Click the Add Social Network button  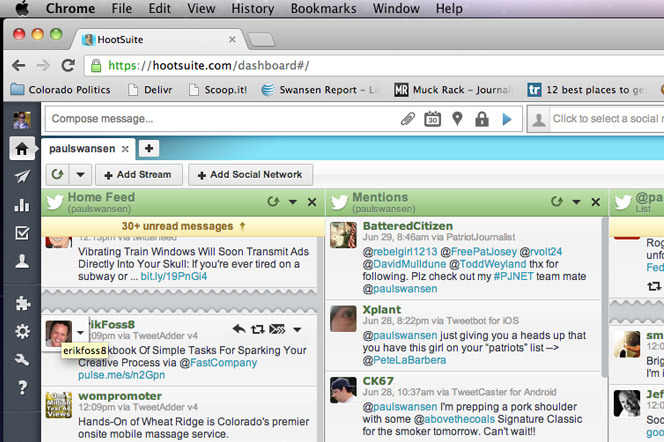click(x=251, y=174)
